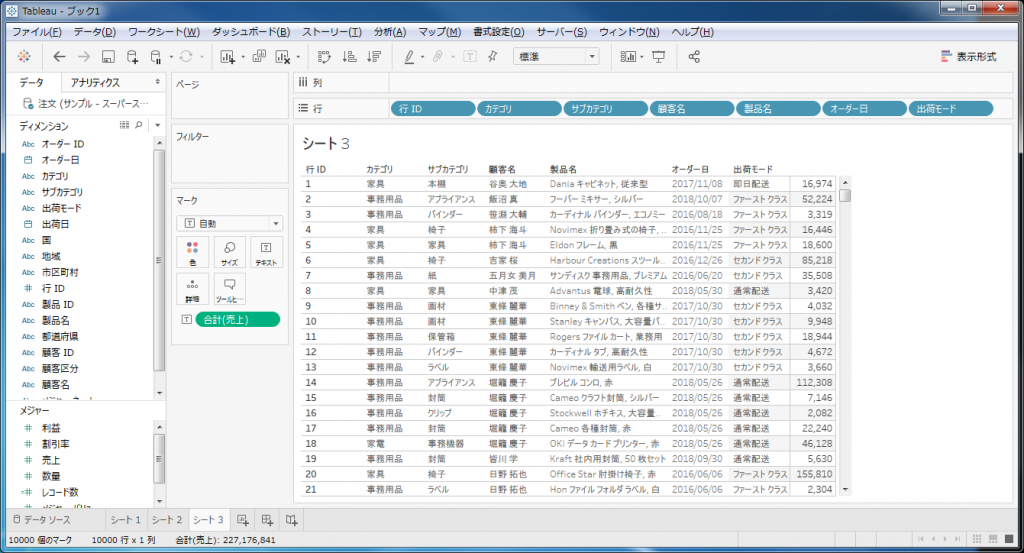Switch to the アナリティクス tab
Image resolution: width=1024 pixels, height=553 pixels.
pos(96,83)
